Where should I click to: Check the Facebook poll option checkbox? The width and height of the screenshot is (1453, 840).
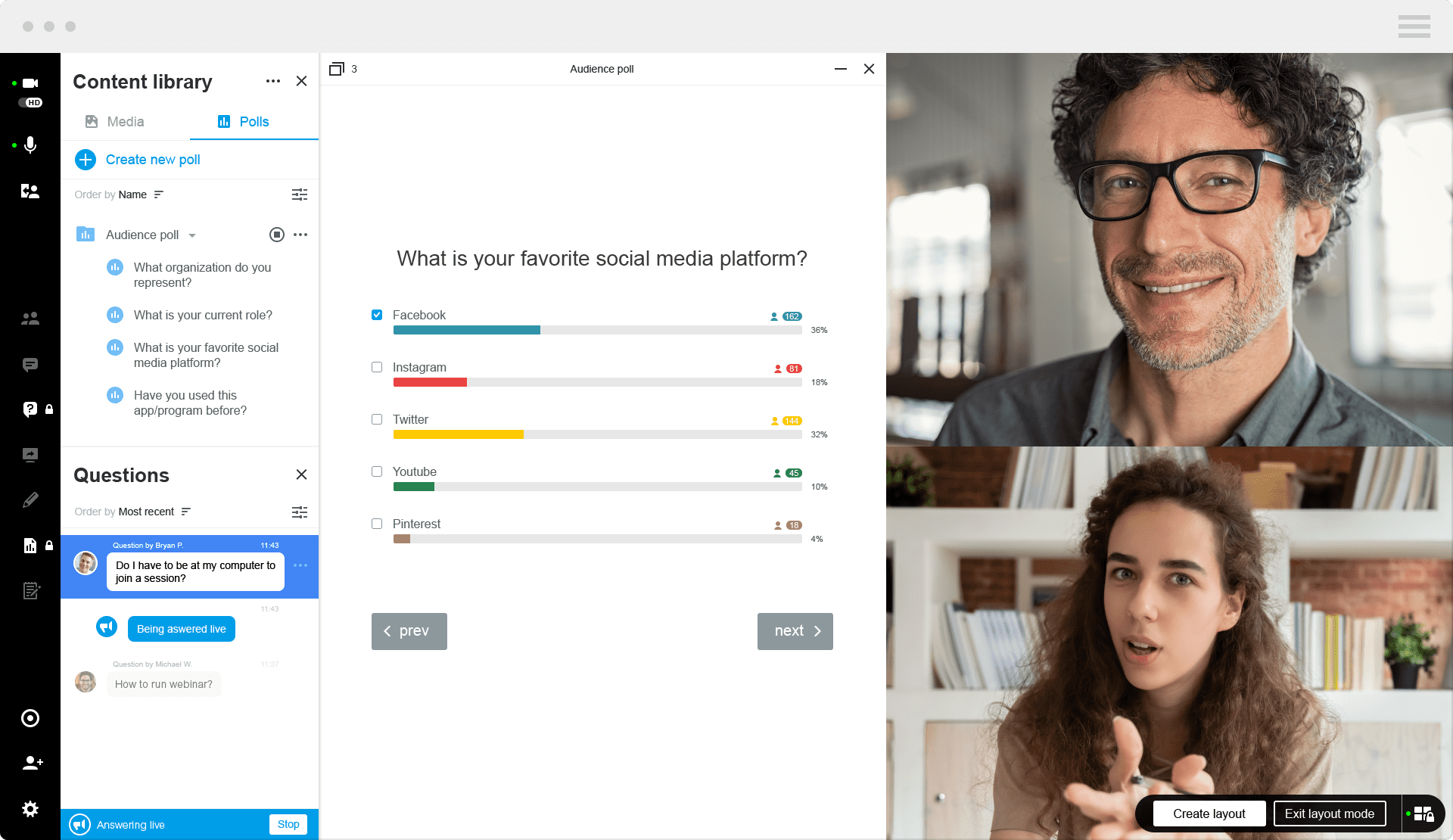click(378, 314)
